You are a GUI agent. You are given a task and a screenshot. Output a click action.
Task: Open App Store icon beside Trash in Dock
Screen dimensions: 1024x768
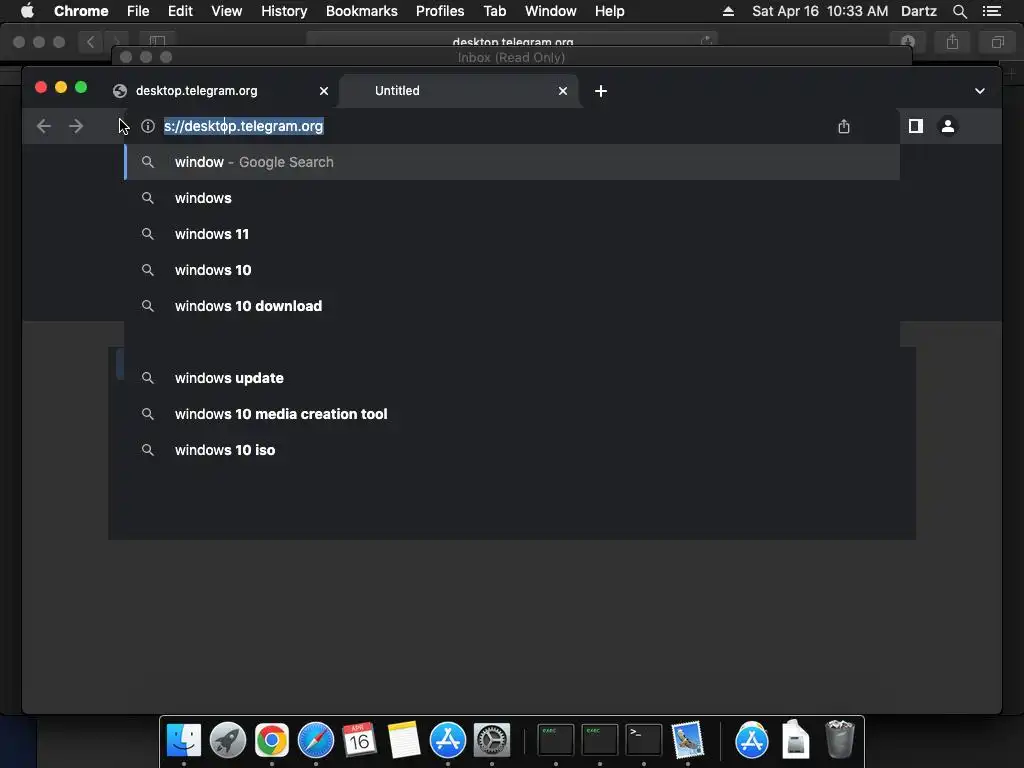coord(752,740)
